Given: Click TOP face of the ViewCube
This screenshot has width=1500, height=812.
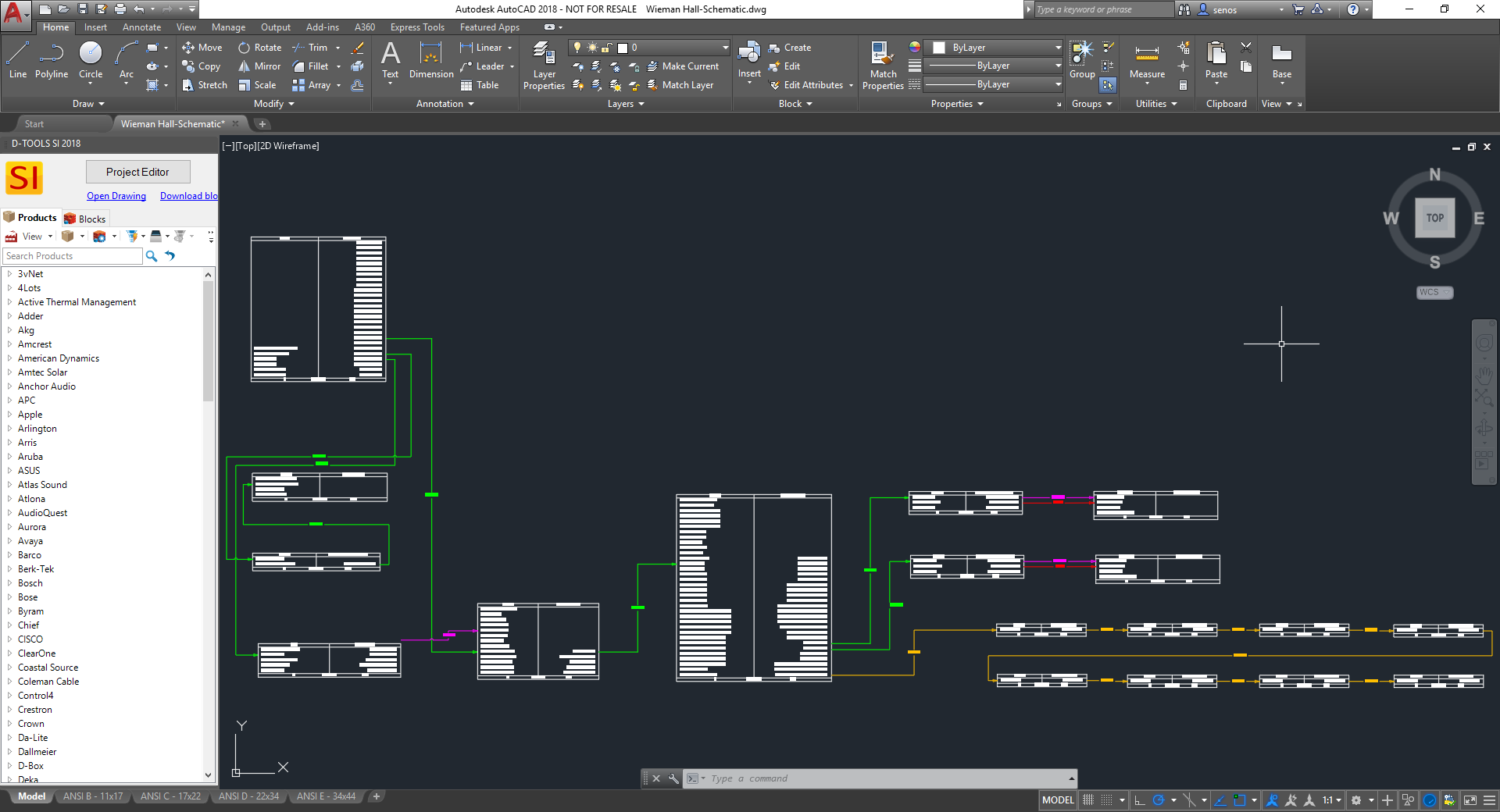Looking at the screenshot, I should [1435, 218].
